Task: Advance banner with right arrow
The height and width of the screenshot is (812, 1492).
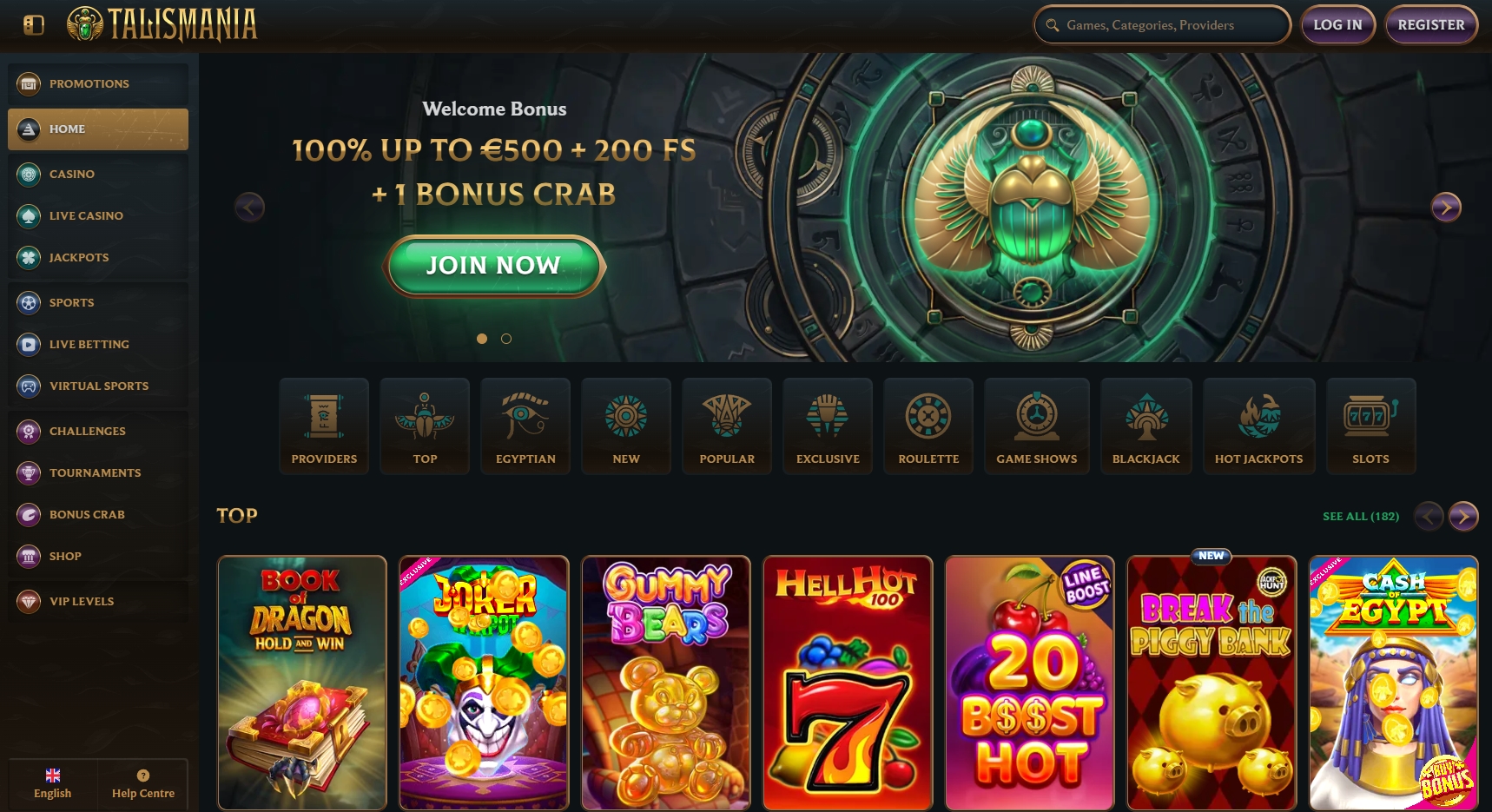Action: (x=1446, y=208)
